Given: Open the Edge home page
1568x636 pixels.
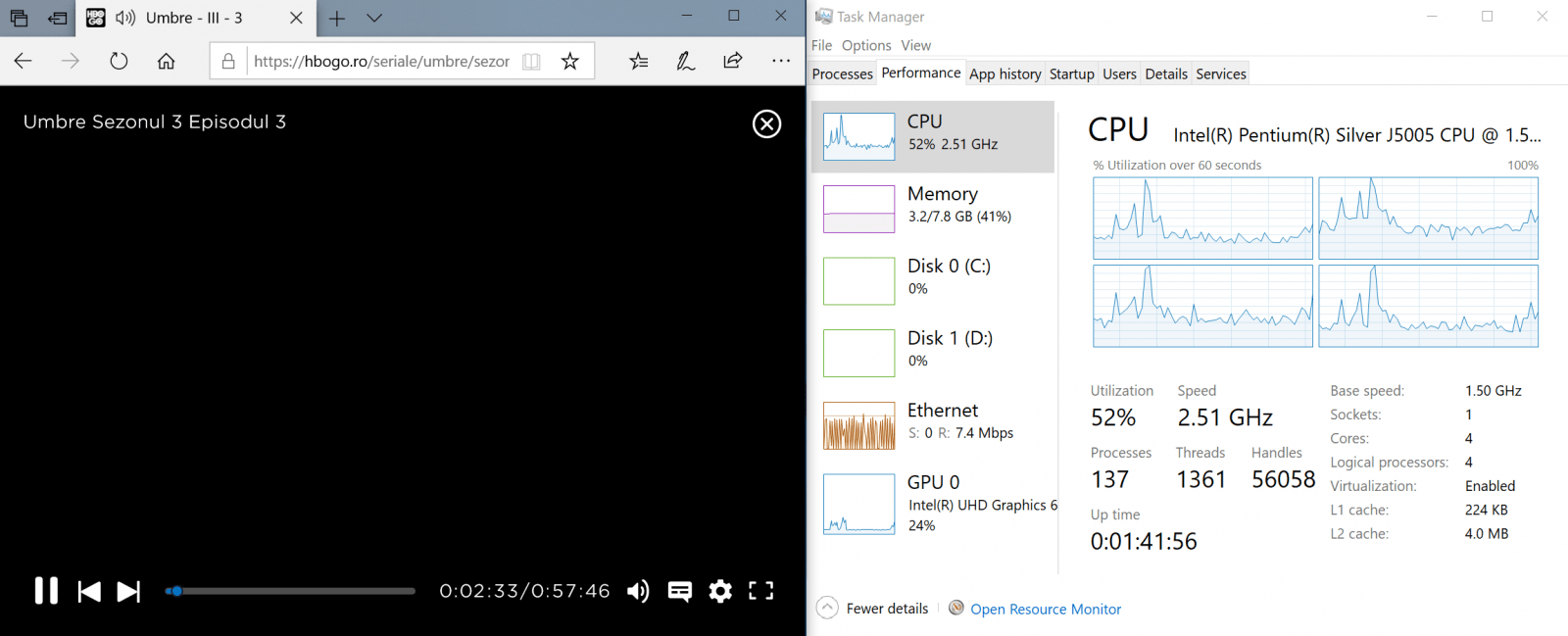Looking at the screenshot, I should [167, 61].
